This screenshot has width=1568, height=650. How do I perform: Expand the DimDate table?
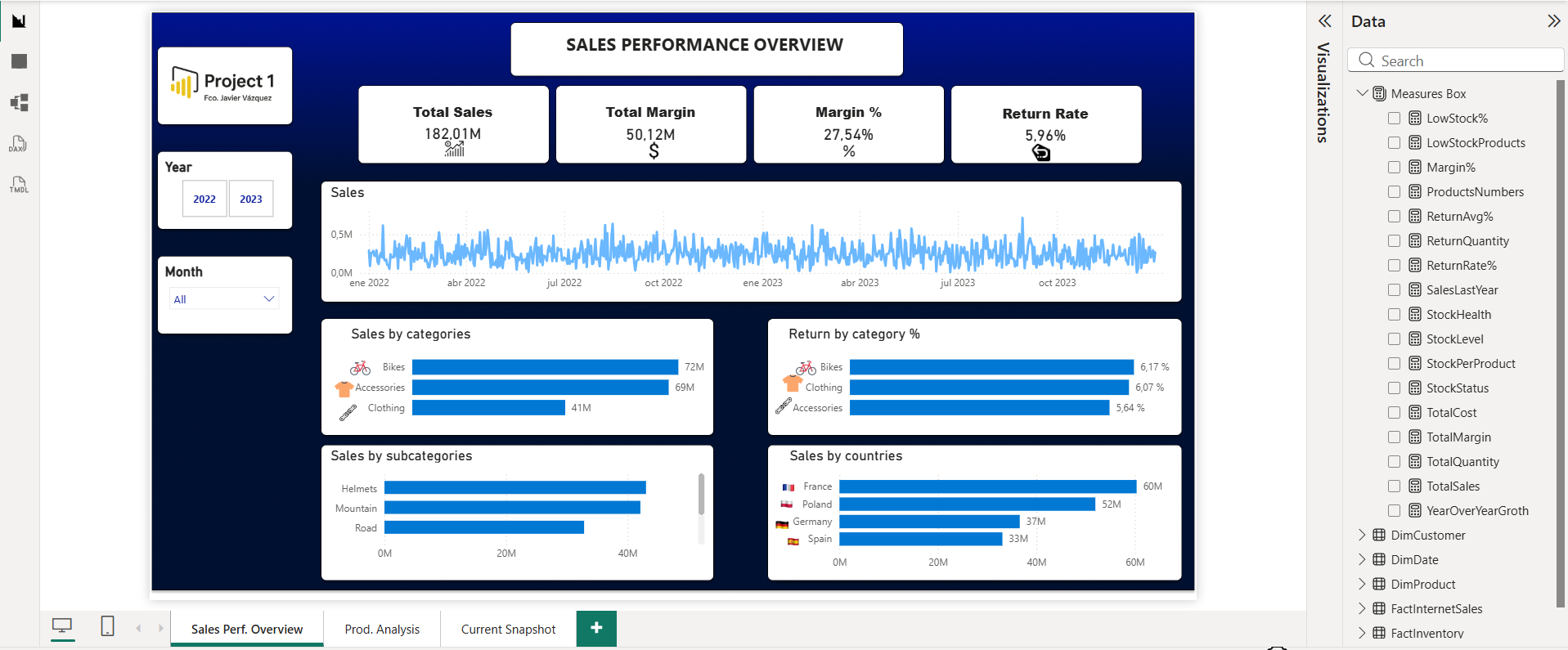1362,559
